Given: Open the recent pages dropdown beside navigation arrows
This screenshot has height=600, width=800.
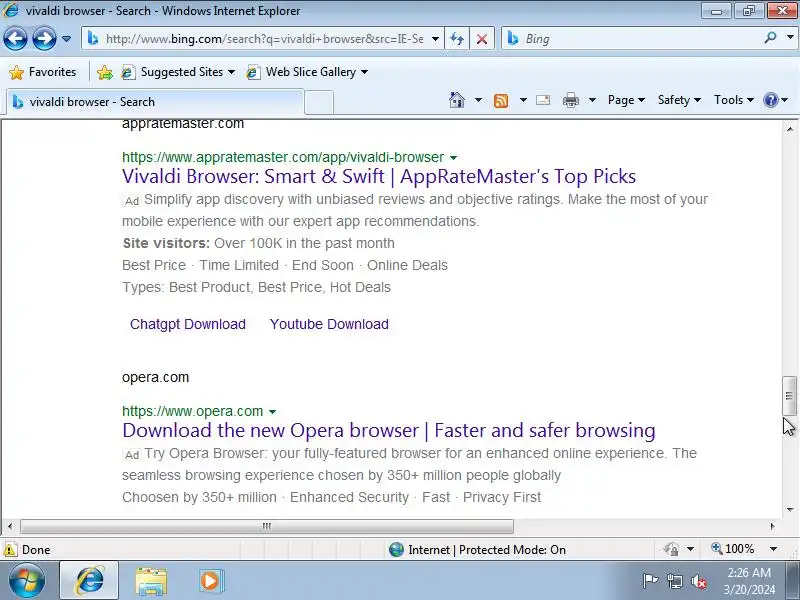Looking at the screenshot, I should 66,39.
